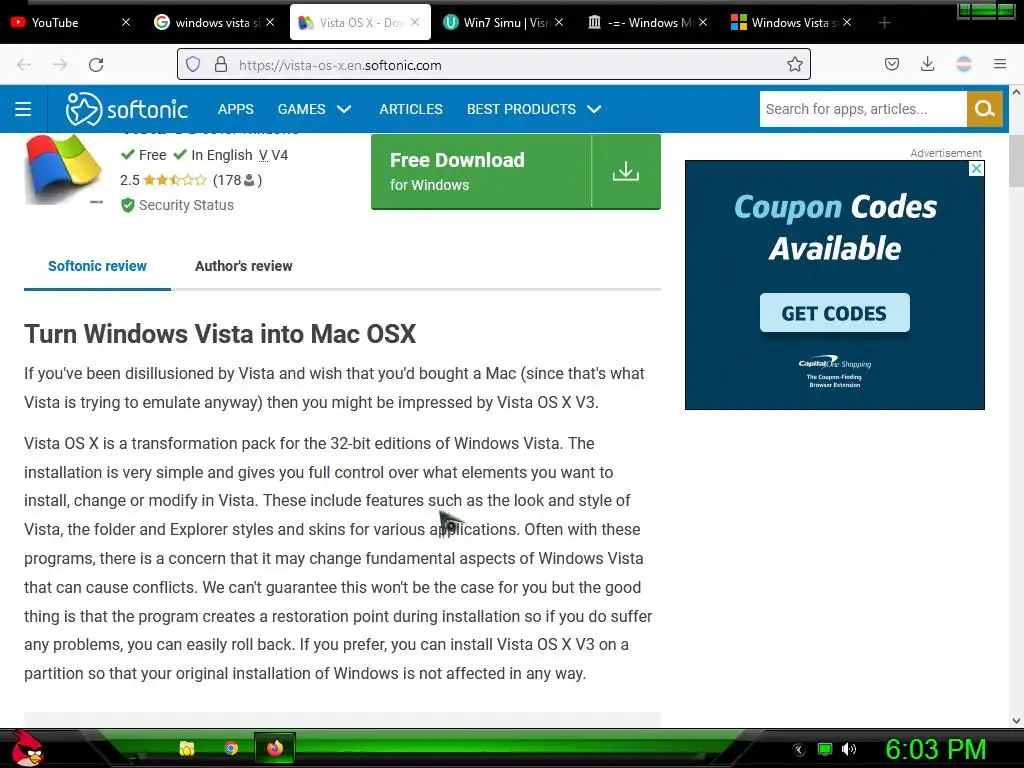Click the 6:03 PM clock
This screenshot has width=1024, height=768.
pos(935,749)
